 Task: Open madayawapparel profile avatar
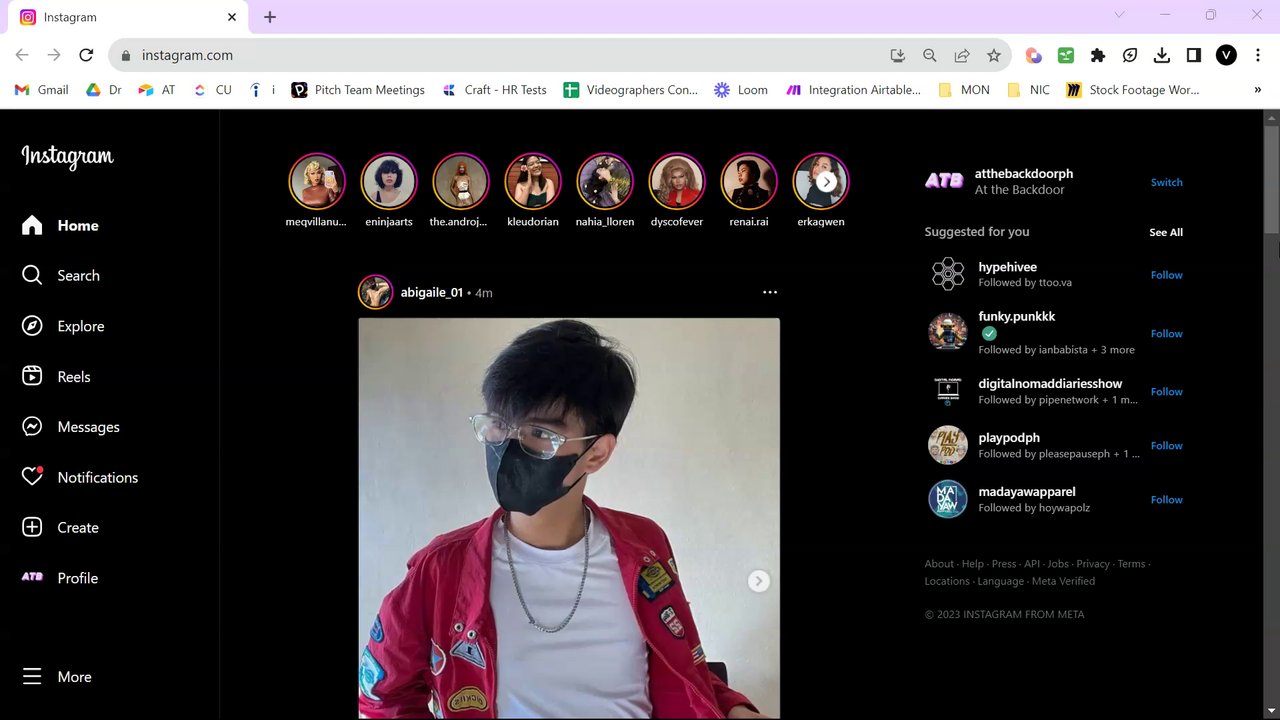pos(947,499)
